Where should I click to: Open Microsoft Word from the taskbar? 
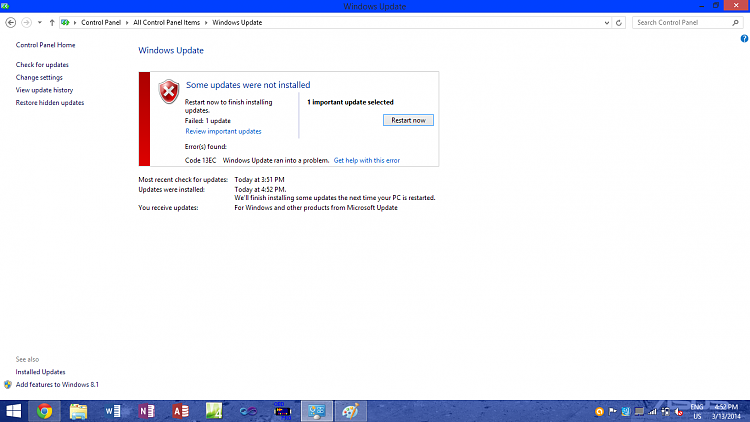point(113,411)
